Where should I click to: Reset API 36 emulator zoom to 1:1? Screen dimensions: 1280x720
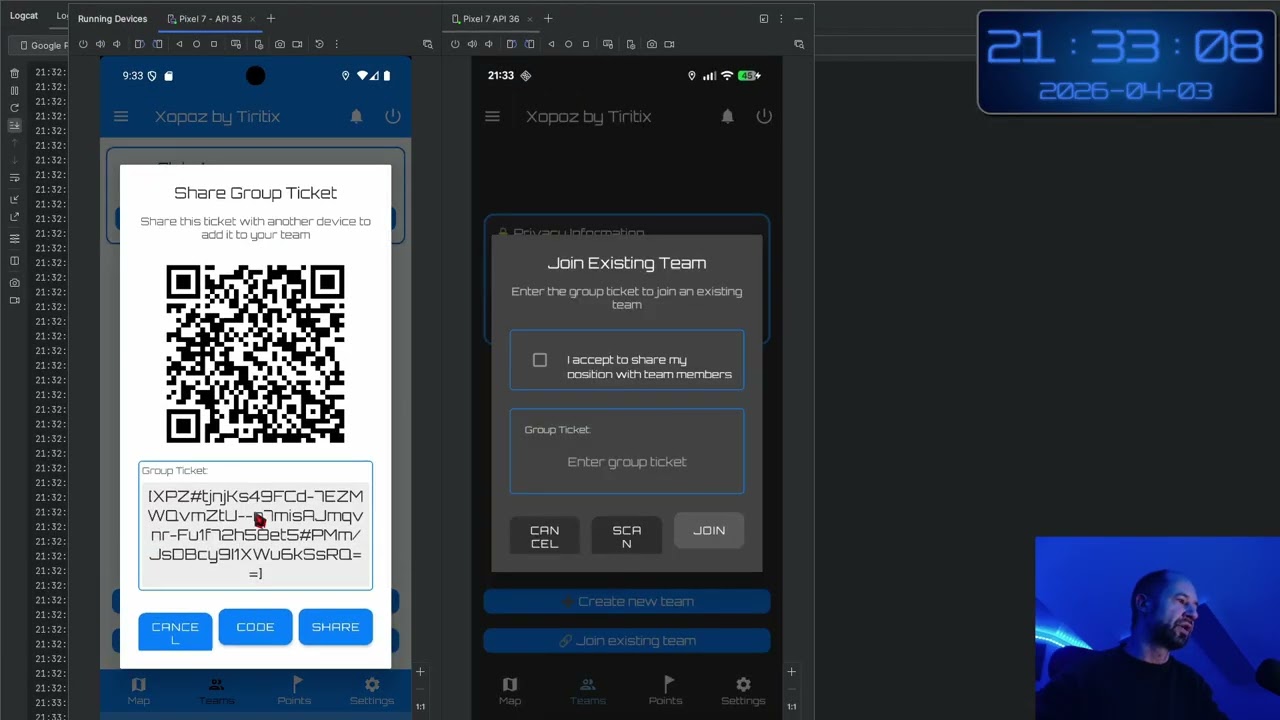pos(791,707)
